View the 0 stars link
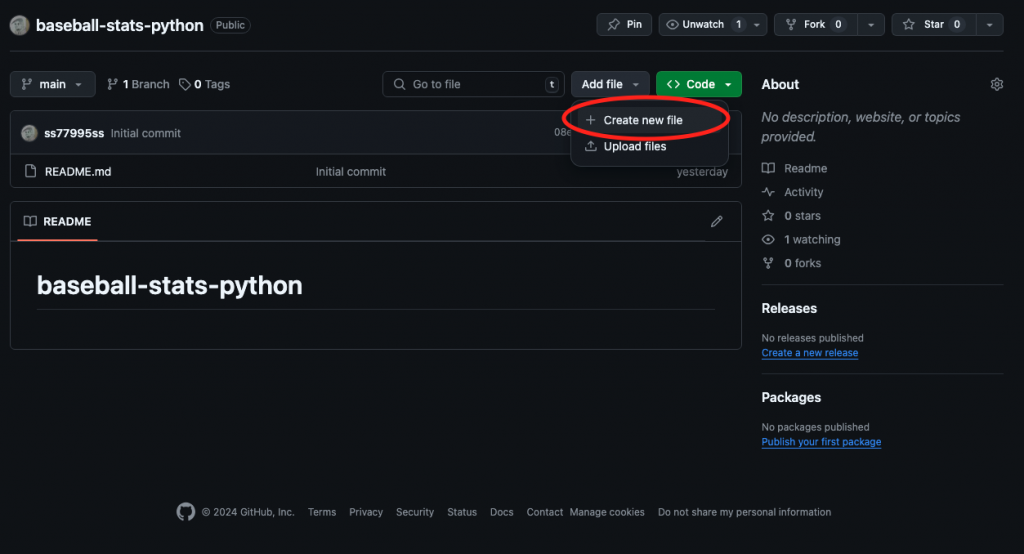 tap(792, 216)
